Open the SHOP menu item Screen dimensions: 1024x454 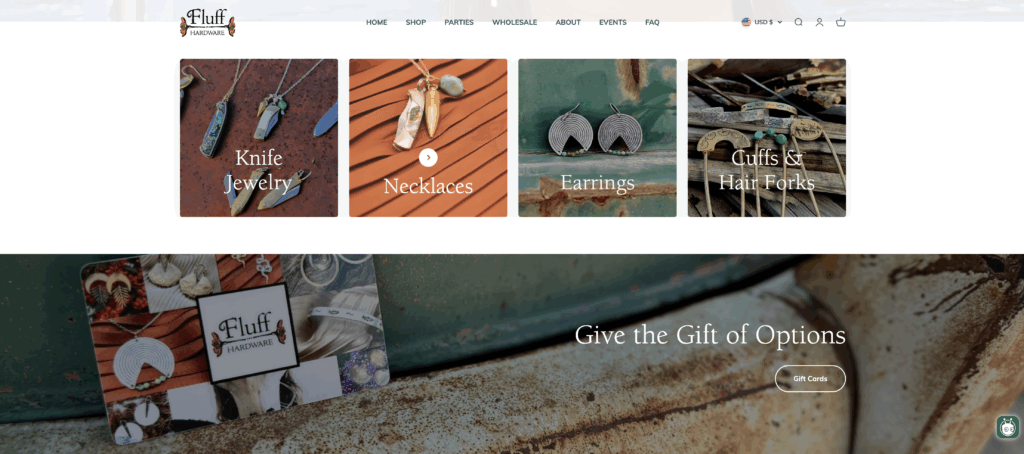click(415, 22)
